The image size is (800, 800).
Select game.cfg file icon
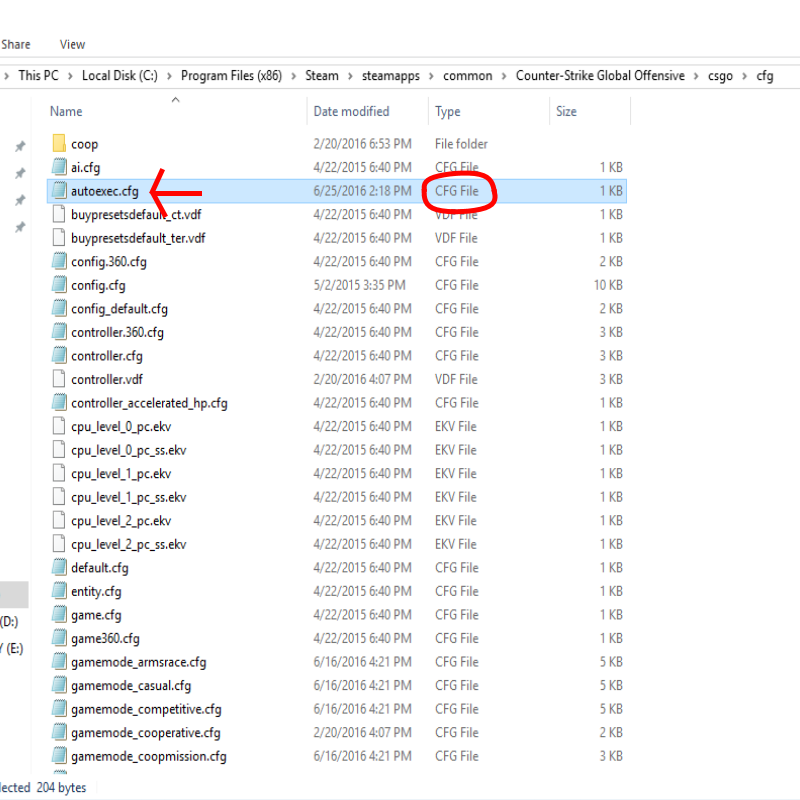coord(59,614)
